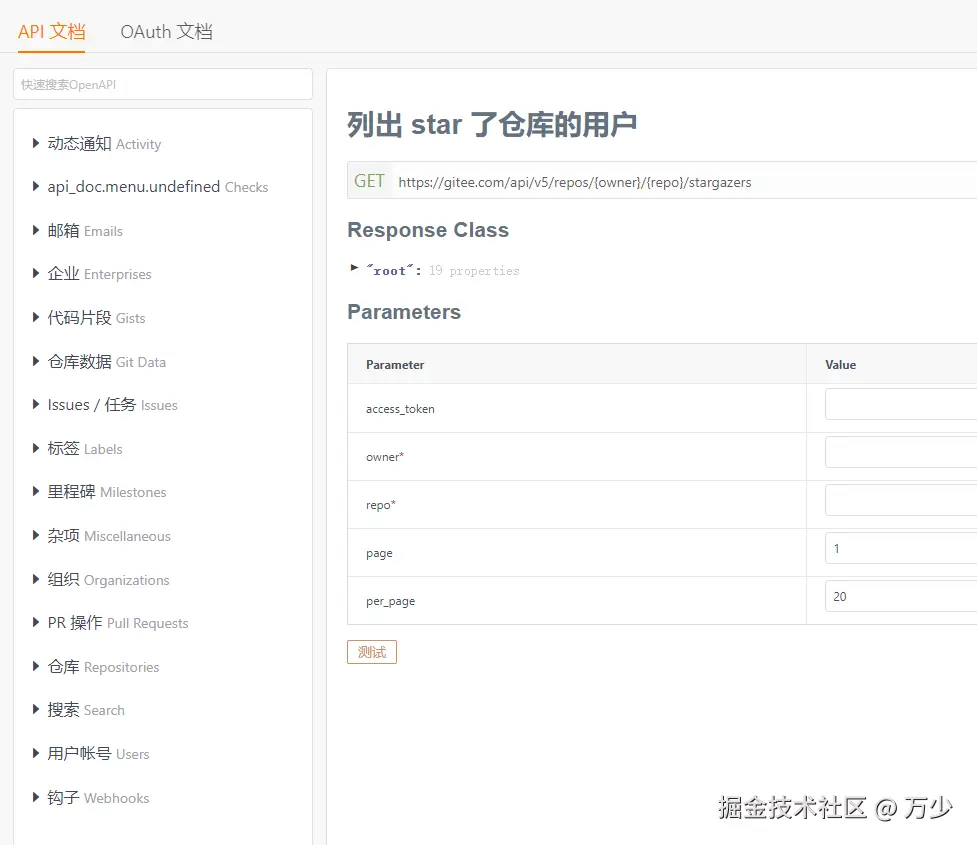Viewport: 977px width, 845px height.
Task: Open the 杂项 Miscellaneous menu item
Action: pyautogui.click(x=109, y=536)
